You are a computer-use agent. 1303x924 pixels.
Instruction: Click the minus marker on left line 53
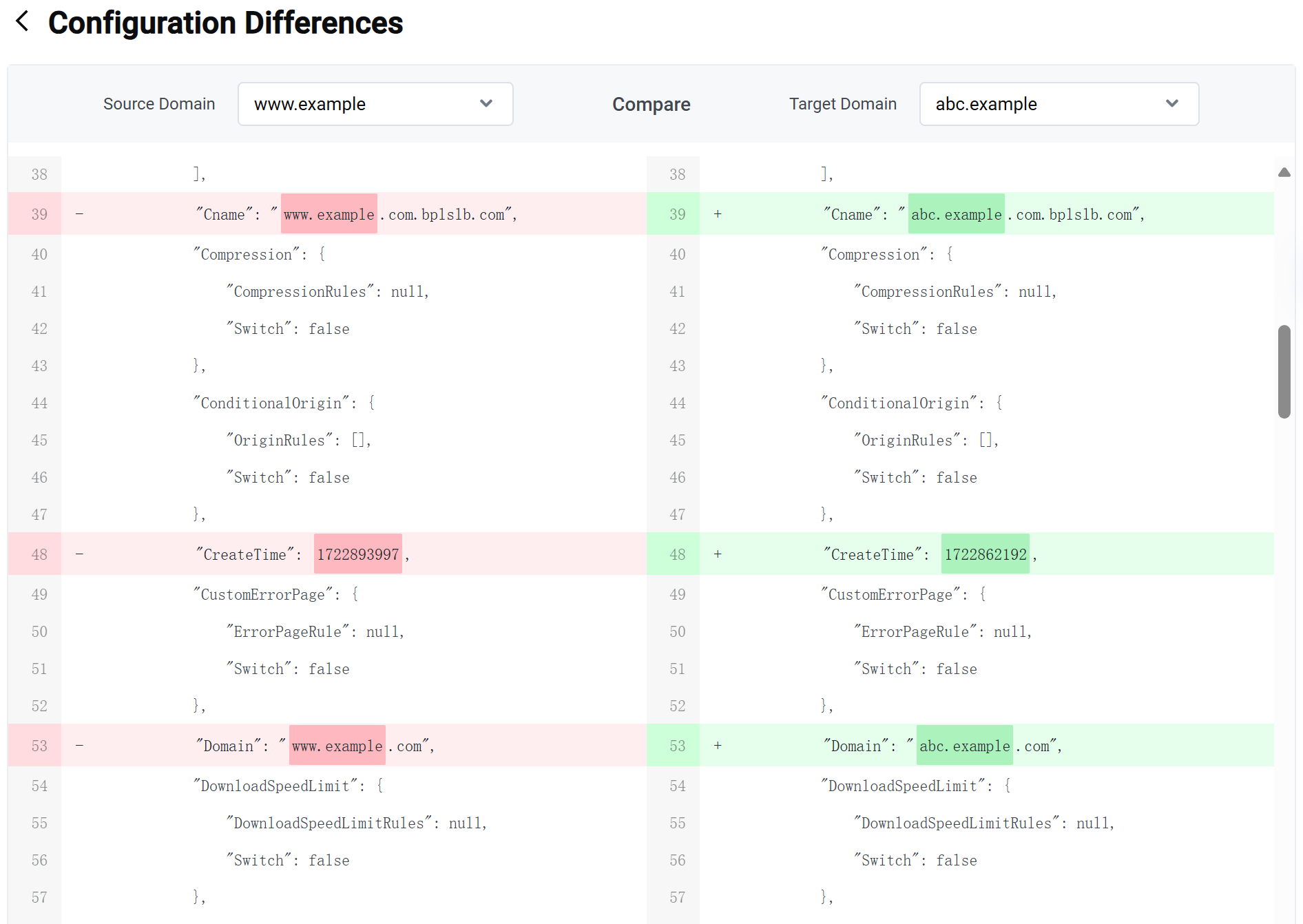pyautogui.click(x=80, y=746)
